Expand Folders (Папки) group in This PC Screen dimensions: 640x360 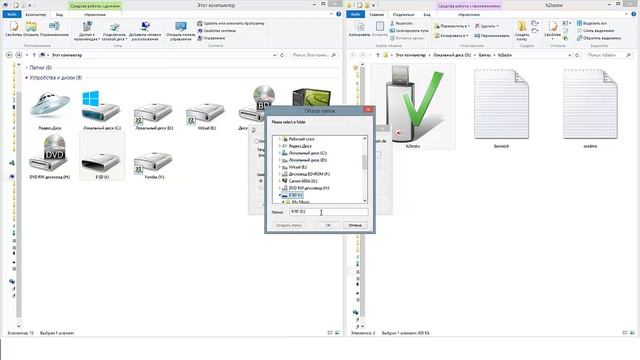click(x=27, y=67)
